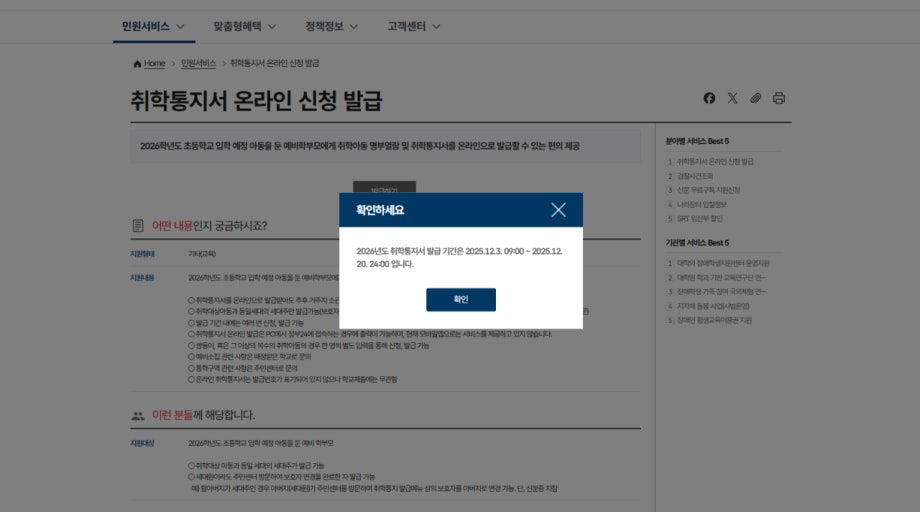
Task: Open the 대학의 장애학생지원센터 운영지원 link
Action: pos(723,263)
